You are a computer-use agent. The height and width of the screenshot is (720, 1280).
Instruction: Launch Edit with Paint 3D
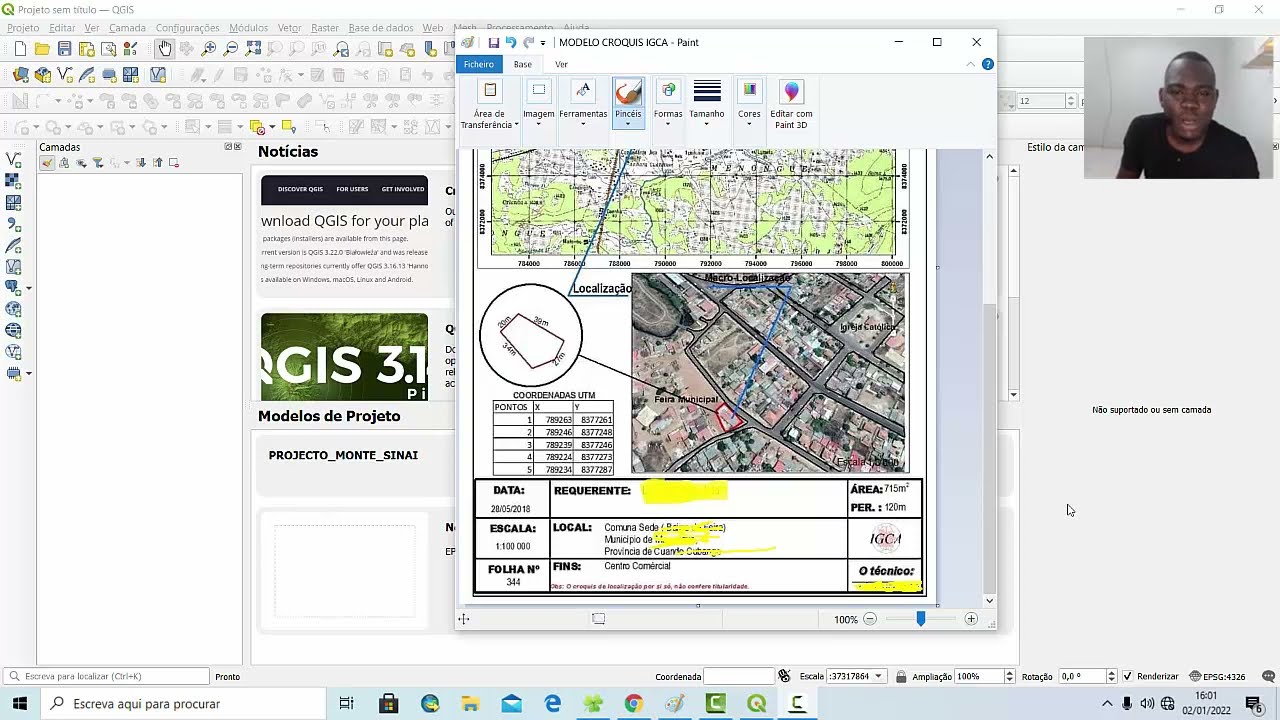tap(791, 105)
